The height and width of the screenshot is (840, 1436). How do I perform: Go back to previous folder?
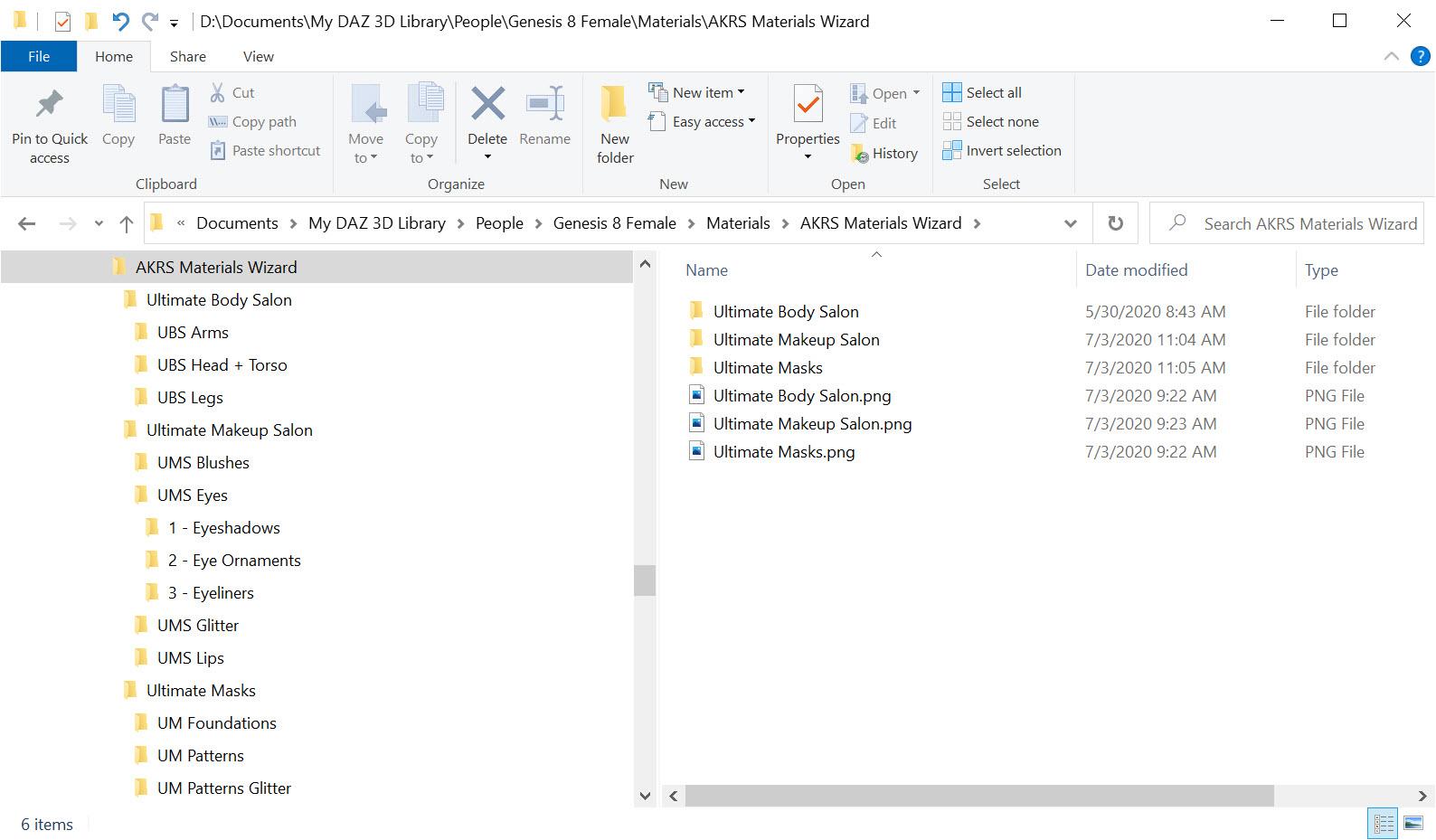[27, 223]
